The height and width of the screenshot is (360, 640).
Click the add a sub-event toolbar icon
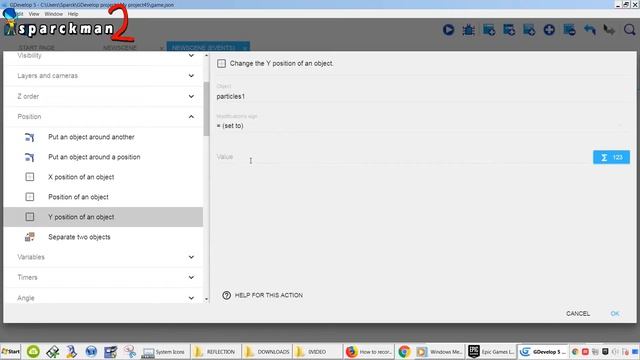coord(509,30)
